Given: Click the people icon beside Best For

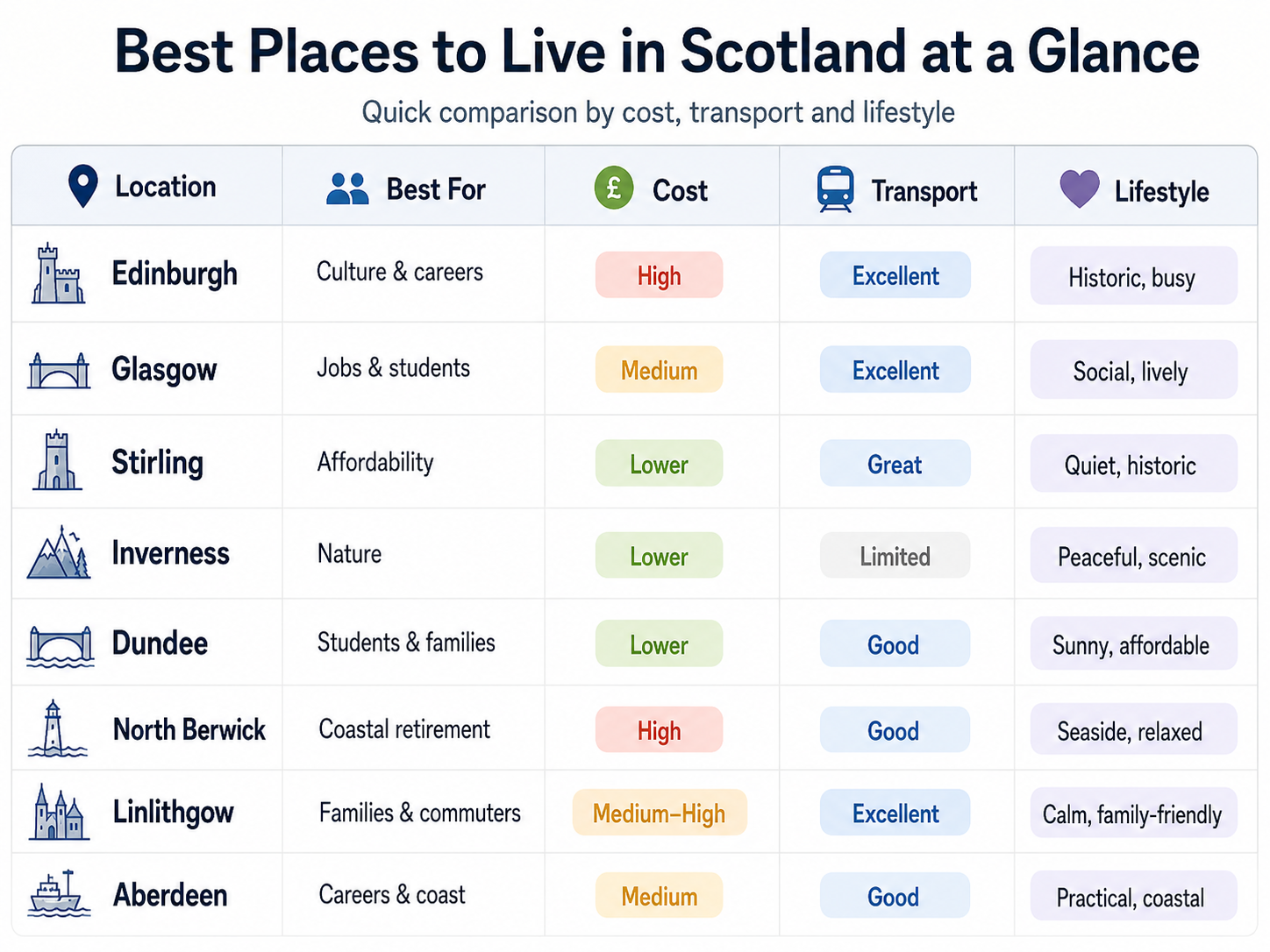Looking at the screenshot, I should (x=347, y=188).
